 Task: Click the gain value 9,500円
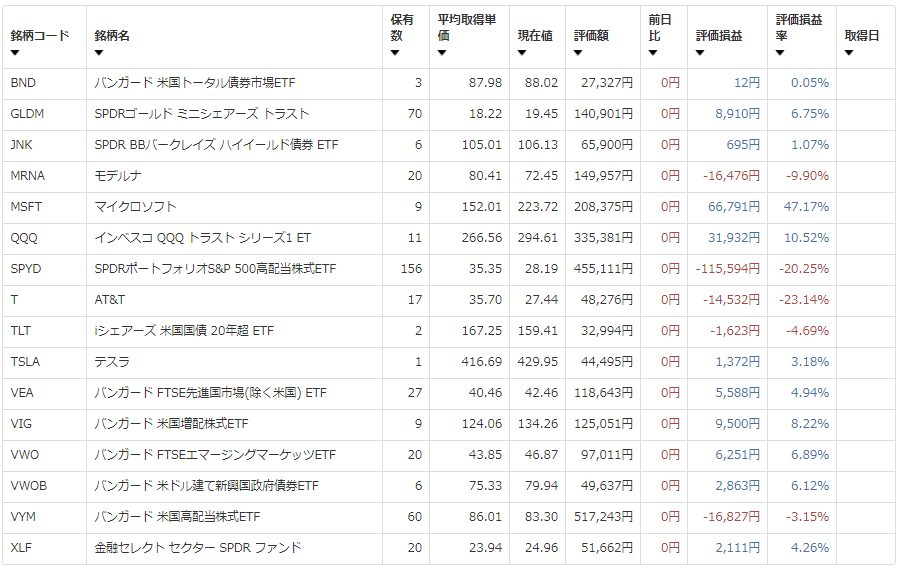coord(737,425)
